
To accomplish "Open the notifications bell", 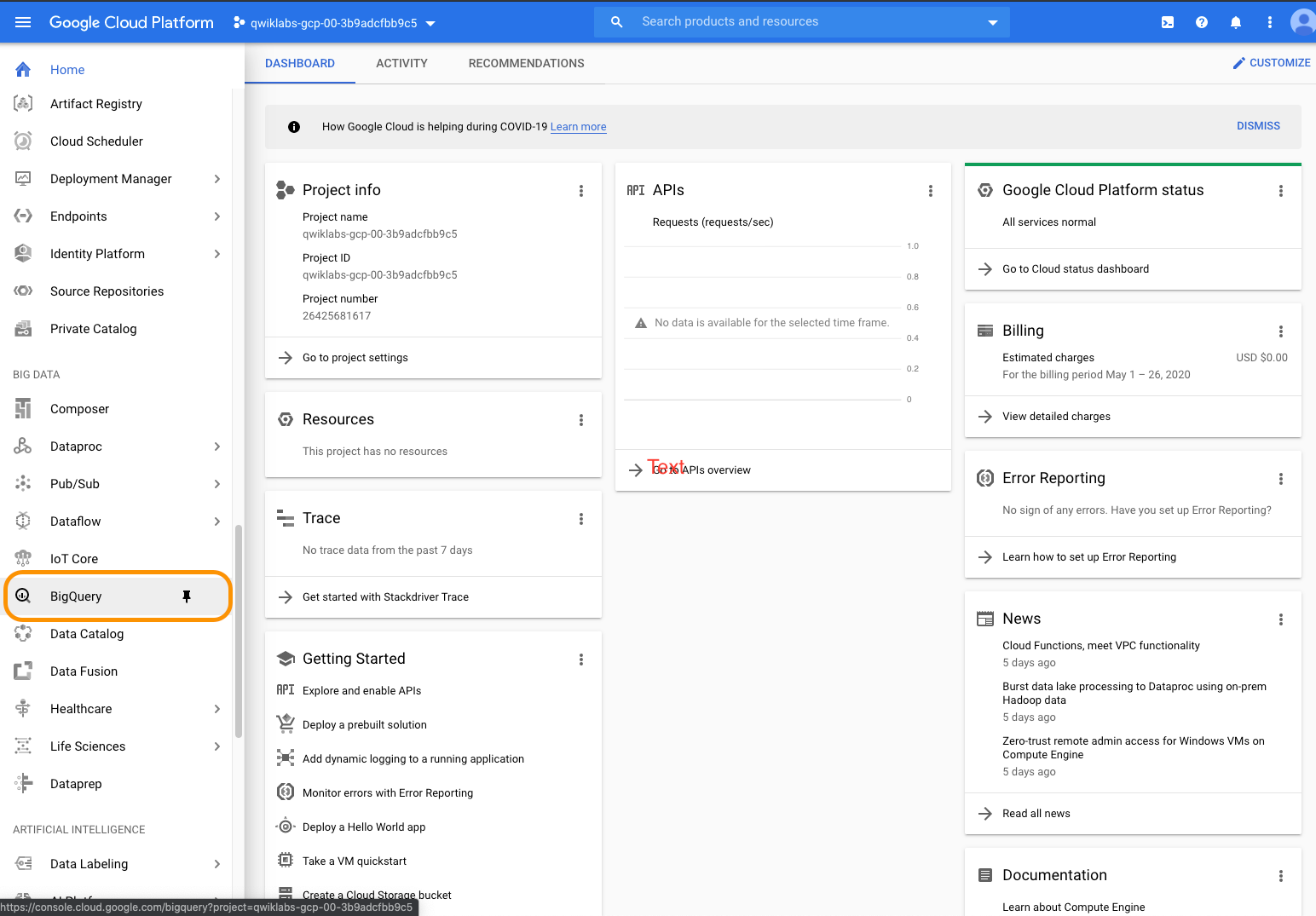I will tap(1236, 22).
